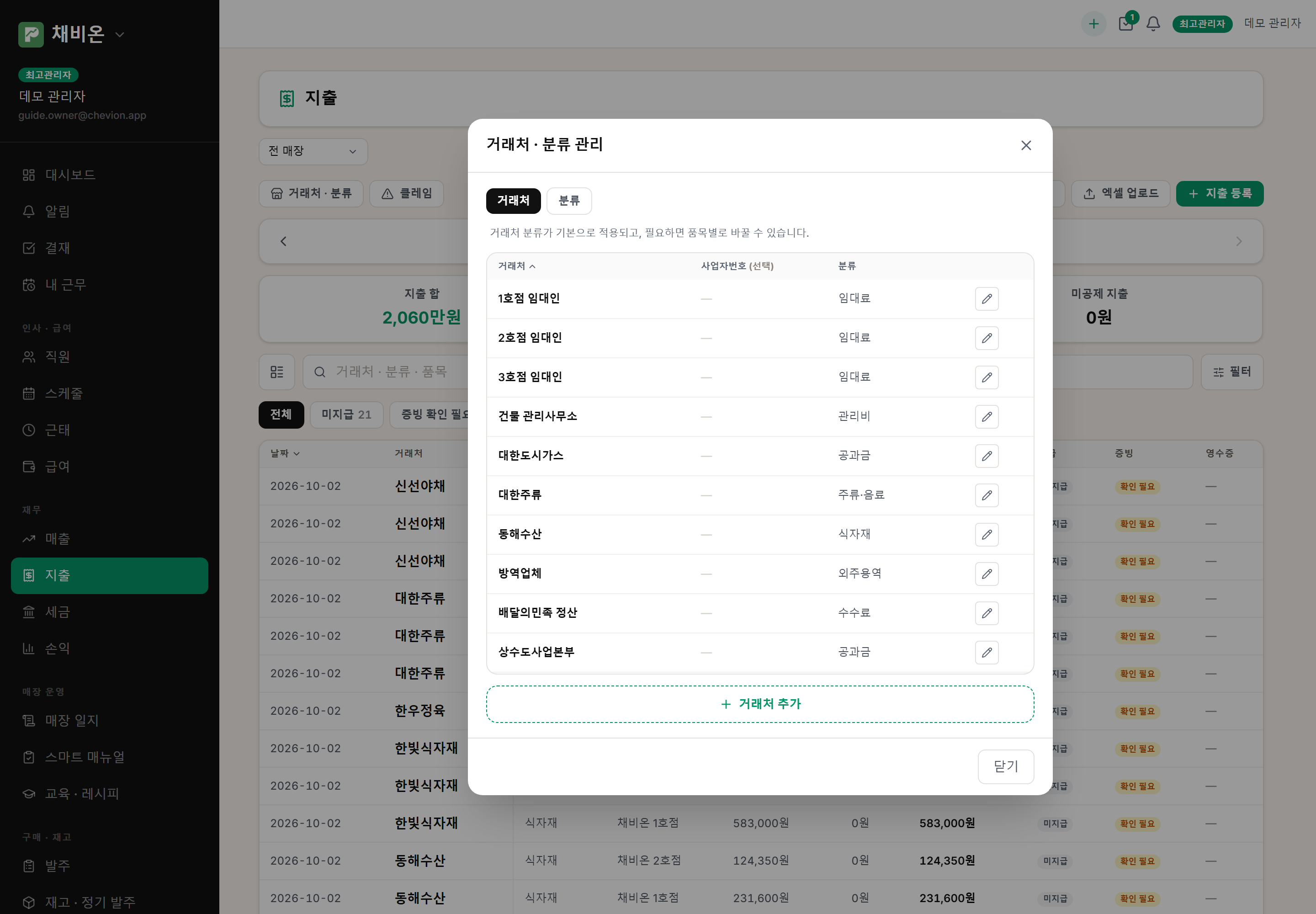The height and width of the screenshot is (914, 1316).
Task: Go to next period arrow
Action: (x=1238, y=242)
